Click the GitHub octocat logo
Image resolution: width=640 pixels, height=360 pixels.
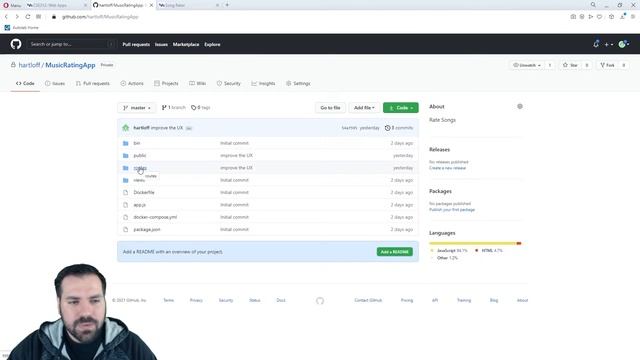(16, 44)
